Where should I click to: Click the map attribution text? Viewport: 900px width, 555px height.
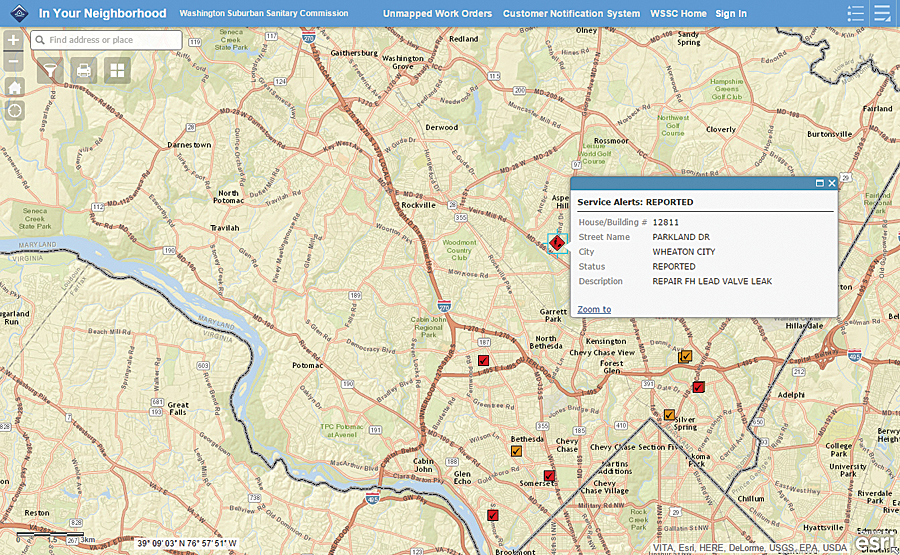pos(750,548)
